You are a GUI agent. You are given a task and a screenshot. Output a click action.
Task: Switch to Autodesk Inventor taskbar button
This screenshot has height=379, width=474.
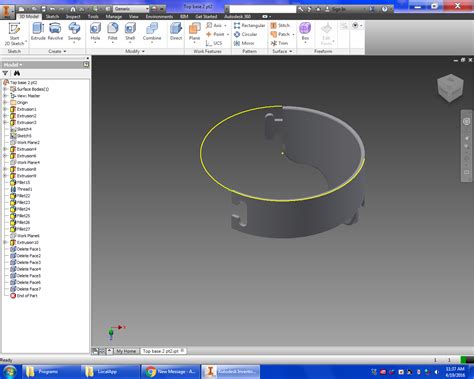coord(231,371)
